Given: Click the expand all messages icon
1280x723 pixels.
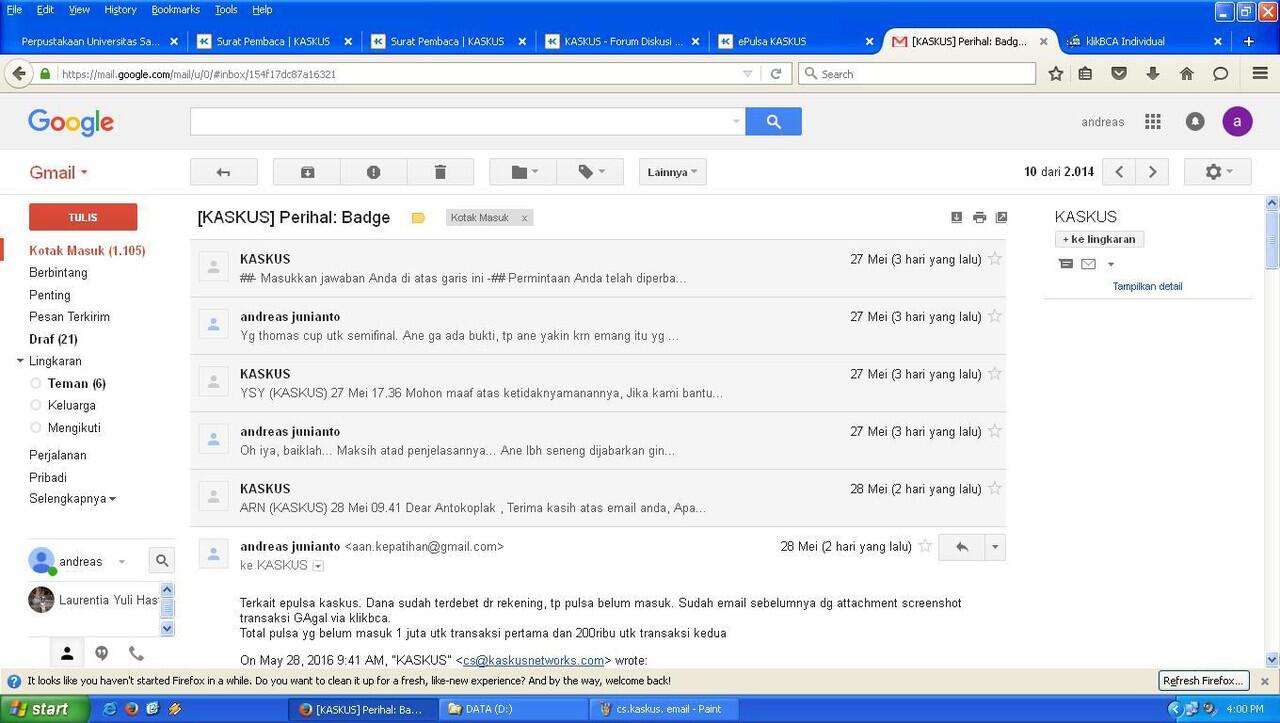Looking at the screenshot, I should 956,217.
